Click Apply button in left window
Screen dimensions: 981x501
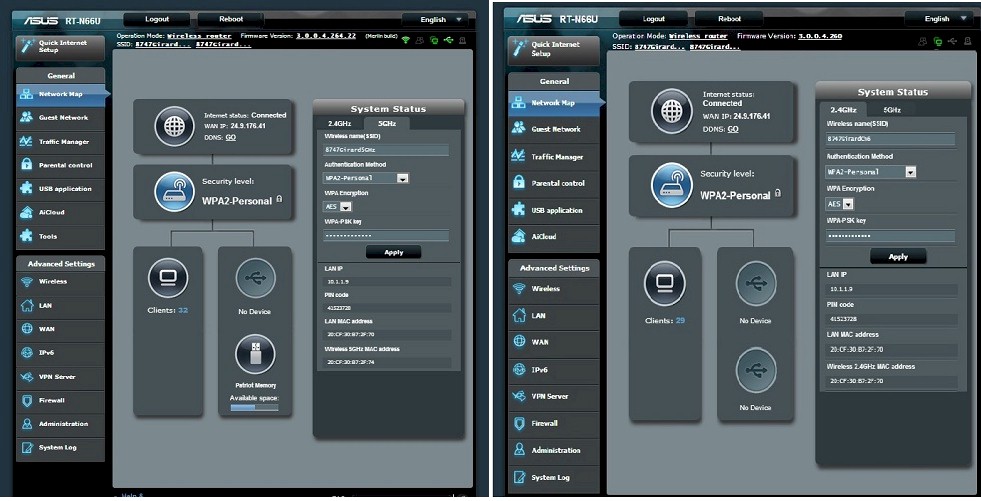click(394, 253)
